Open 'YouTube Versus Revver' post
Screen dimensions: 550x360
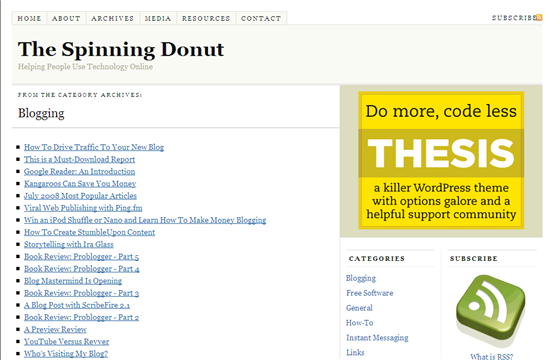point(66,341)
